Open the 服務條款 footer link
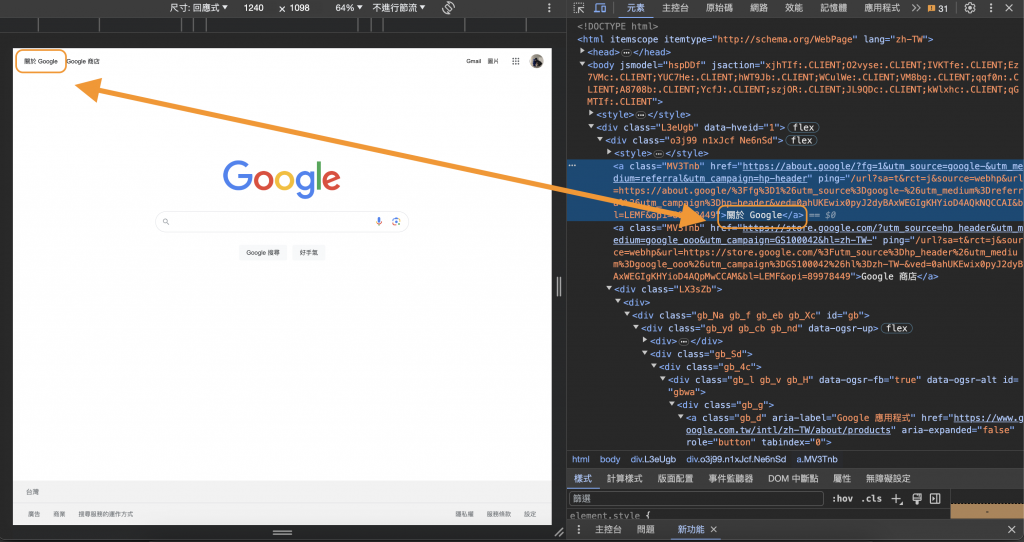 [498, 515]
